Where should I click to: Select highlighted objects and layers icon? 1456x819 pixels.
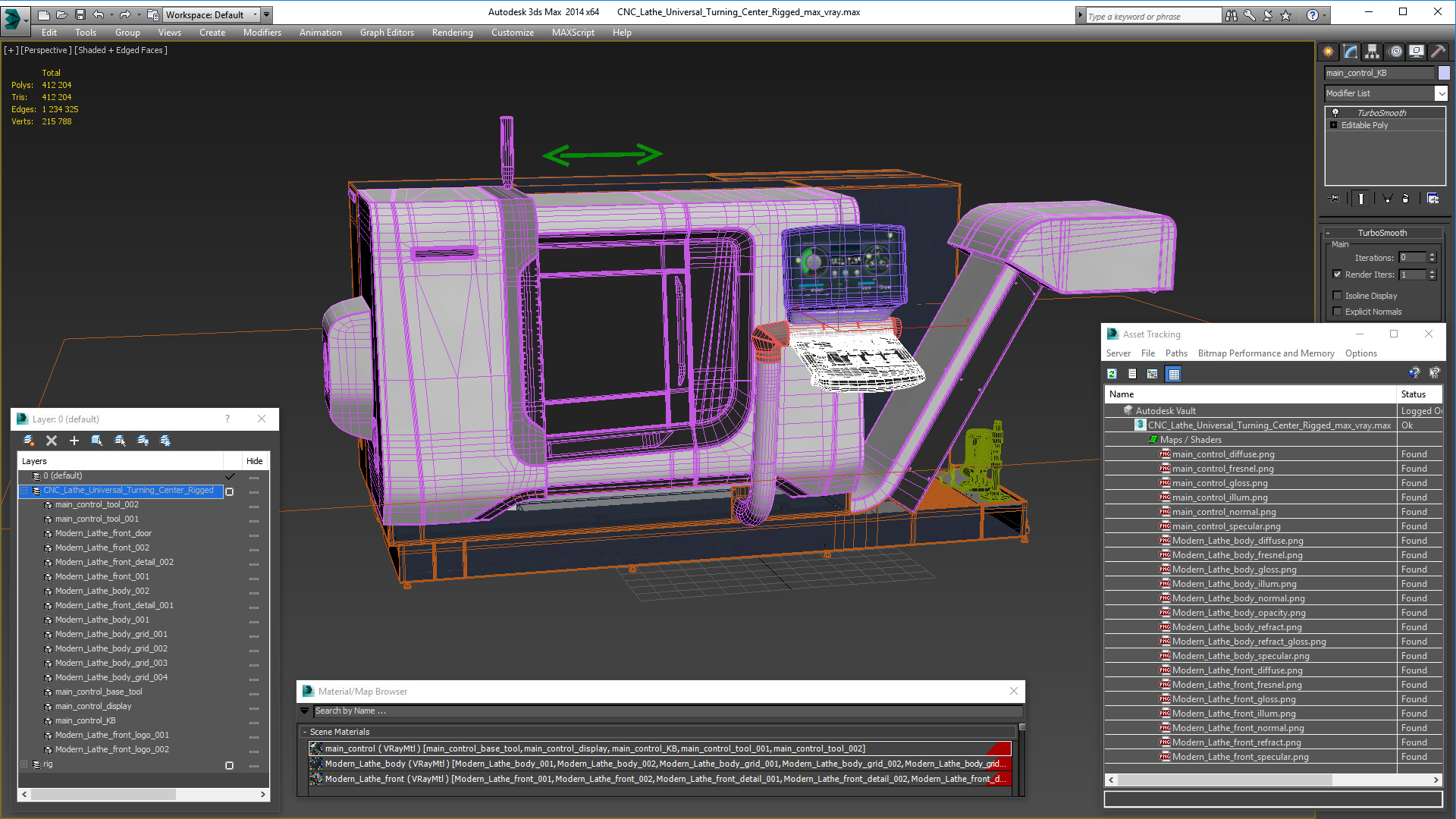pos(97,441)
